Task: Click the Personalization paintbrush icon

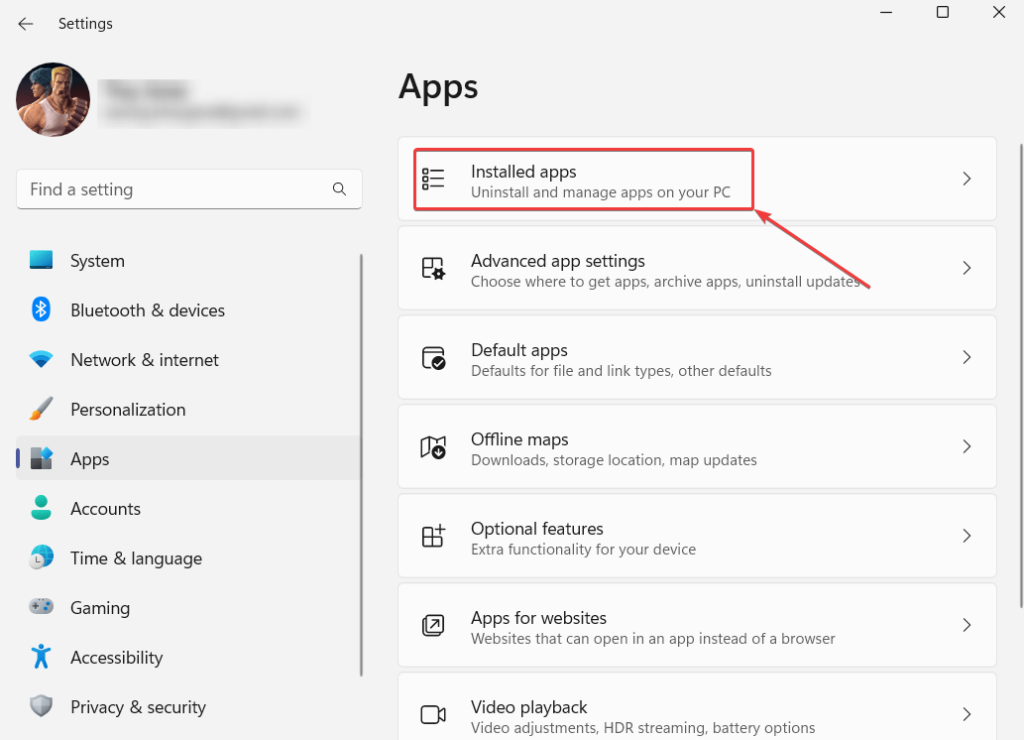Action: coord(41,409)
